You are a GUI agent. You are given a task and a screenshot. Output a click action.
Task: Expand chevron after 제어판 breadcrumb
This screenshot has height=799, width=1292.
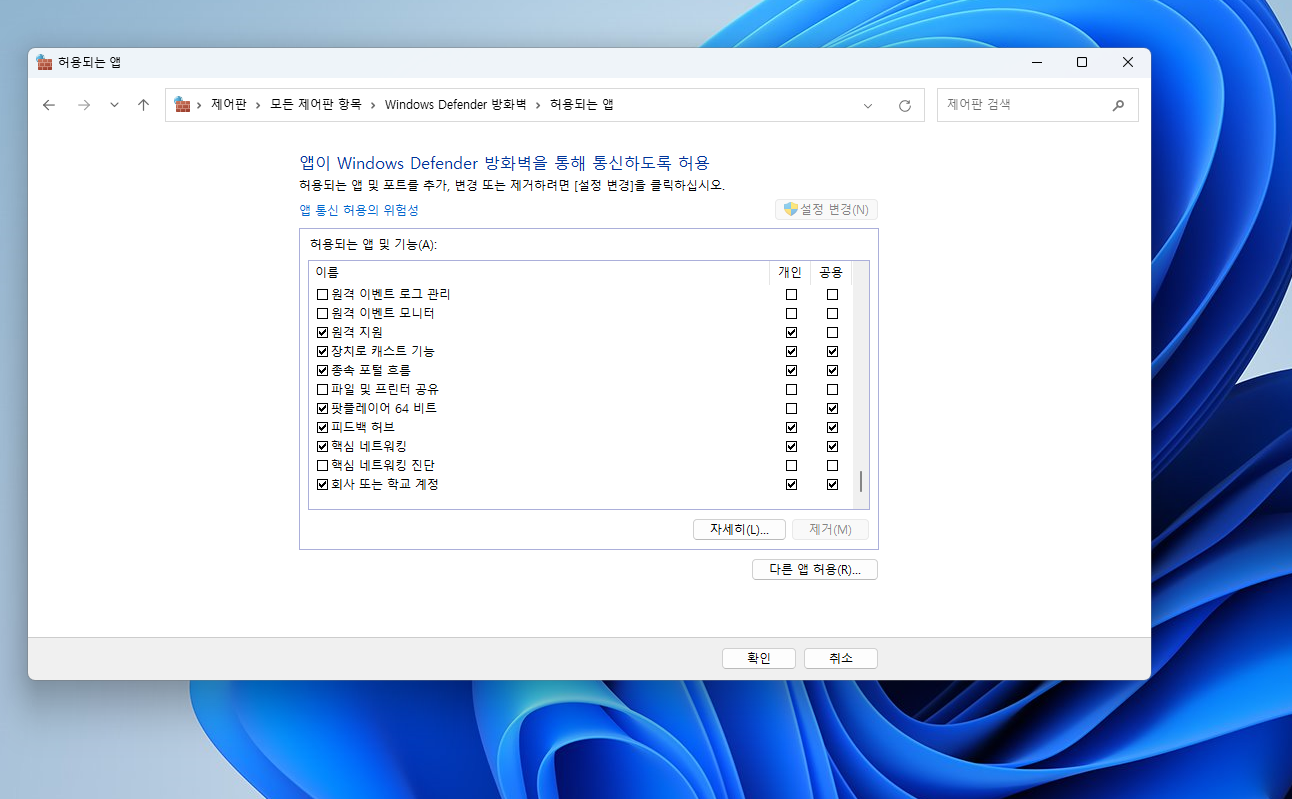pos(258,104)
